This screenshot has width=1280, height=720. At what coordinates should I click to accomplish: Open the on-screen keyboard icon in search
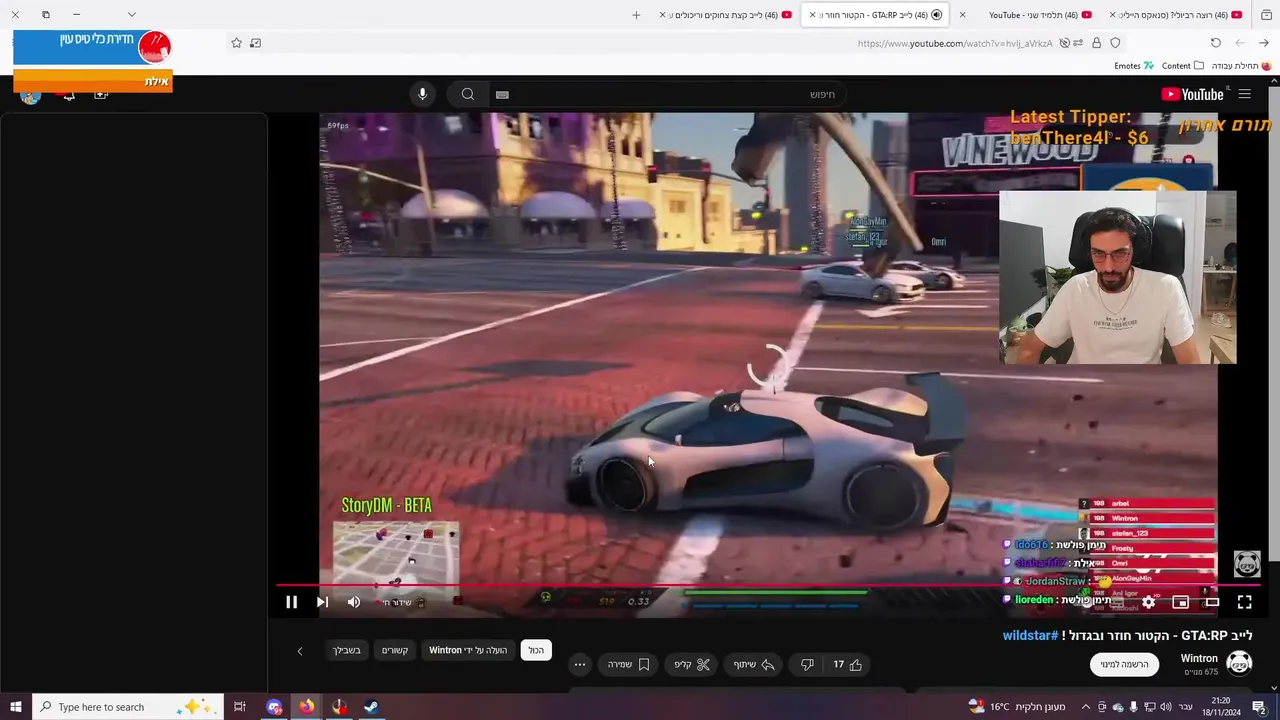[502, 94]
